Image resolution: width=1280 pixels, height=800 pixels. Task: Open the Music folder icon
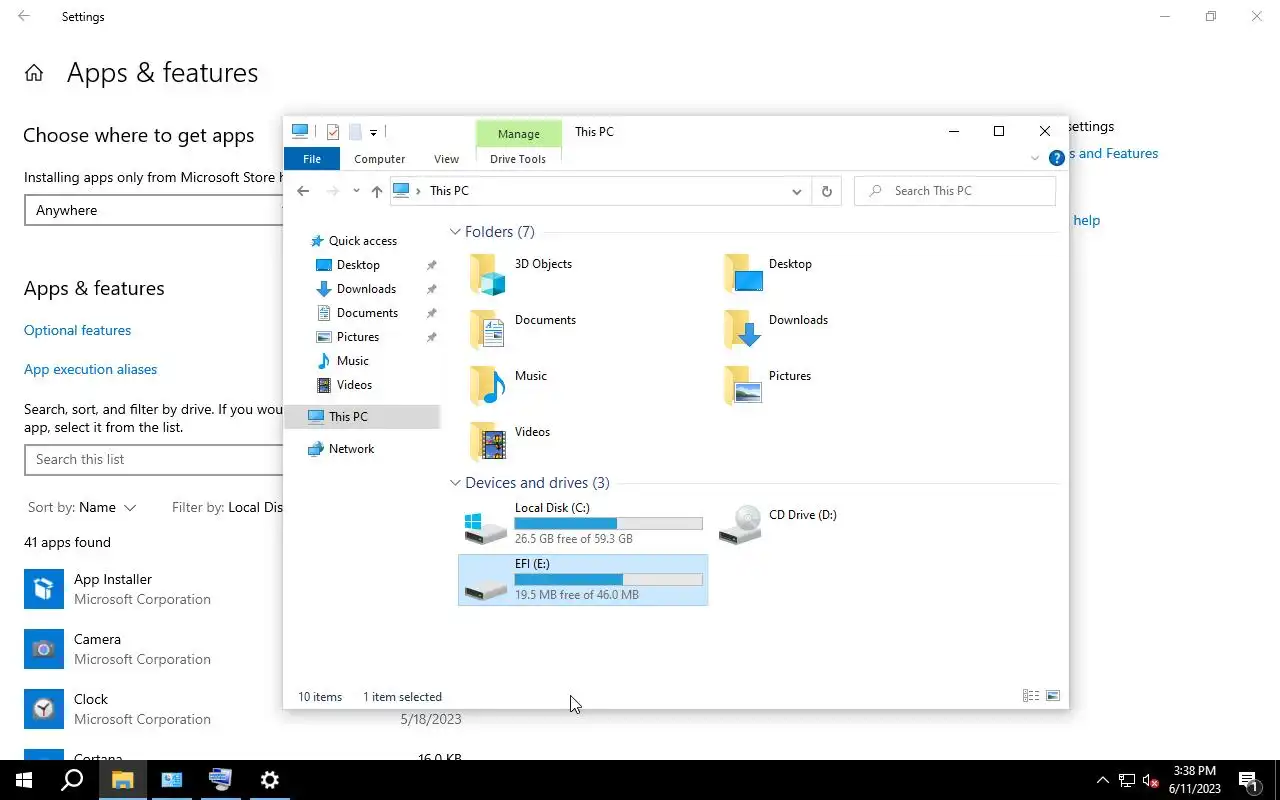coord(488,386)
